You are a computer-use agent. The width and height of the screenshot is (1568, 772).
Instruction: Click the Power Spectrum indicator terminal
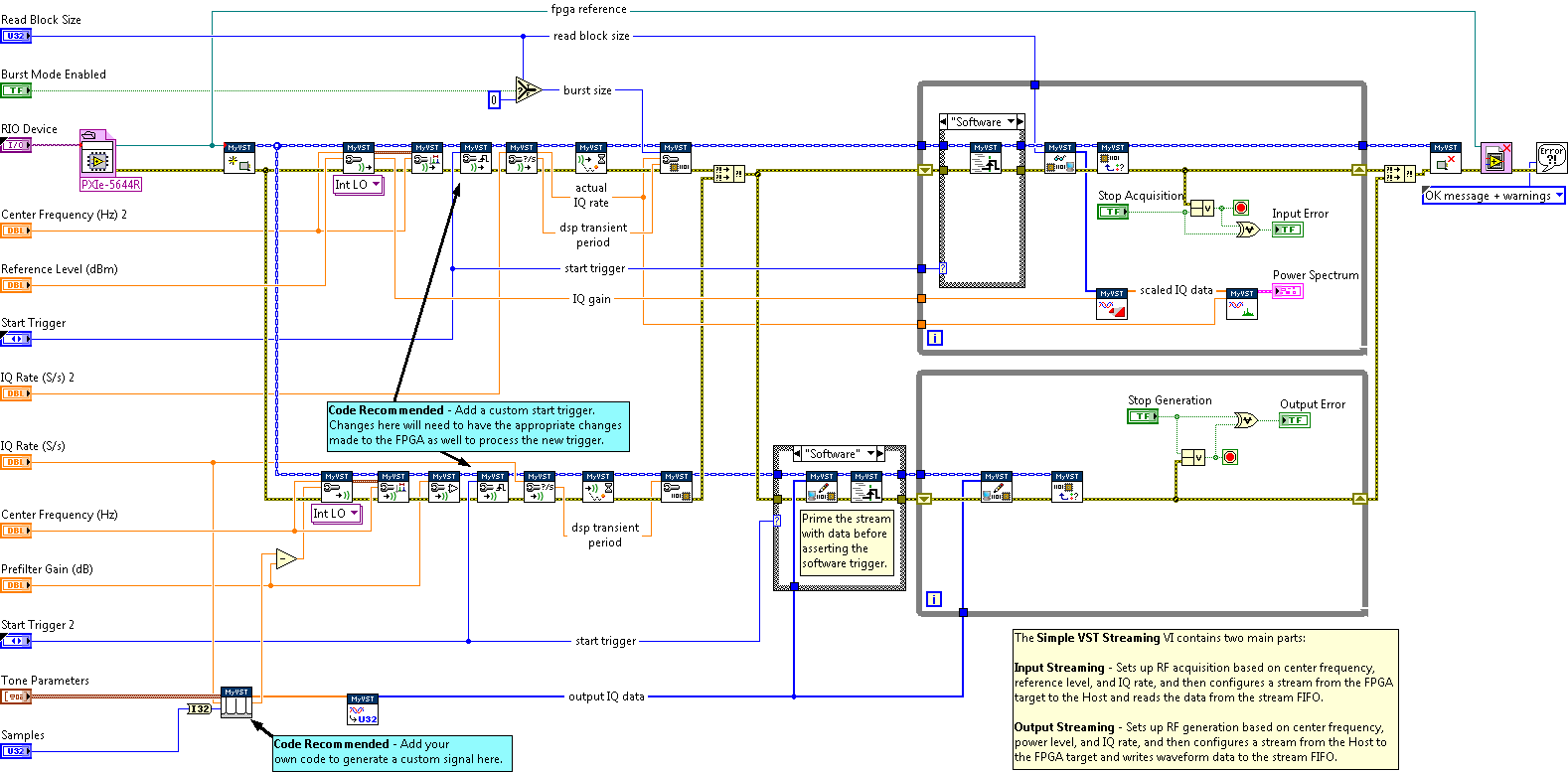pyautogui.click(x=1288, y=291)
